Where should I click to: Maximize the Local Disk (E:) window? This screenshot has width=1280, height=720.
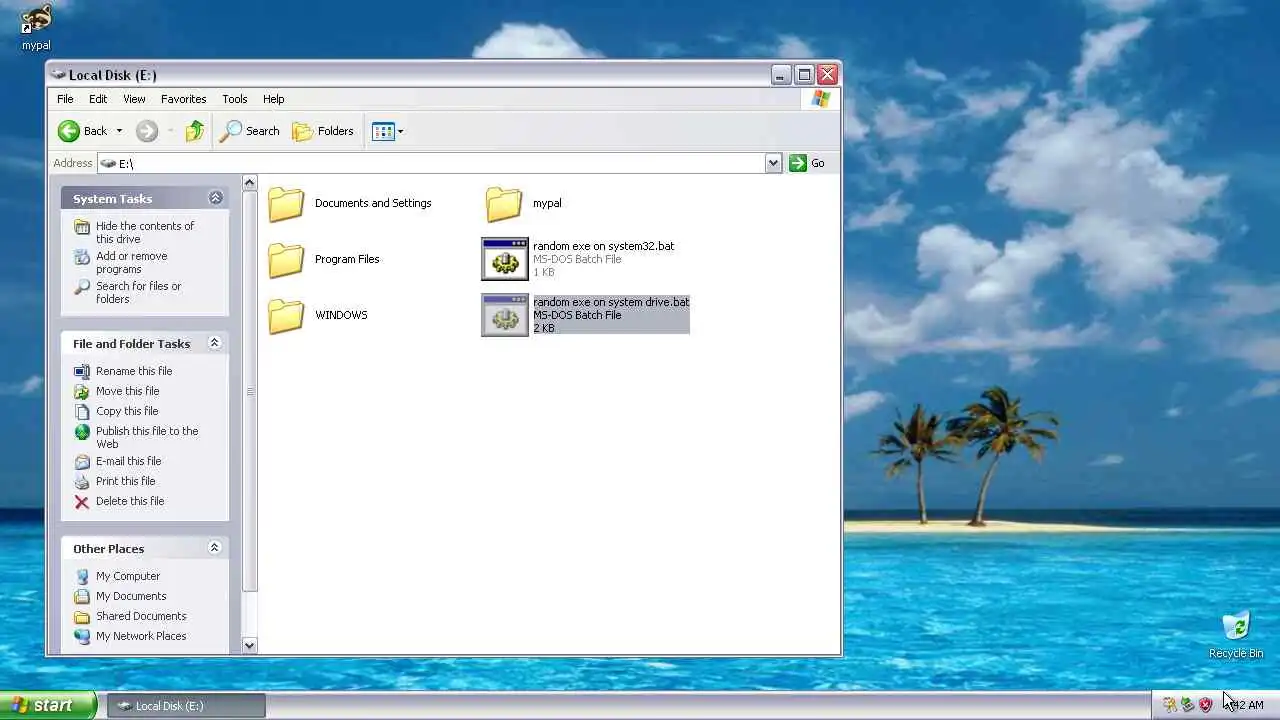(x=804, y=75)
